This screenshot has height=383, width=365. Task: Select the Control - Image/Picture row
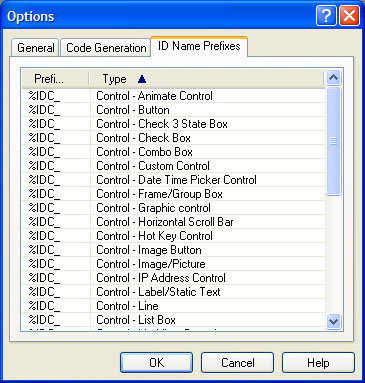pos(174,264)
